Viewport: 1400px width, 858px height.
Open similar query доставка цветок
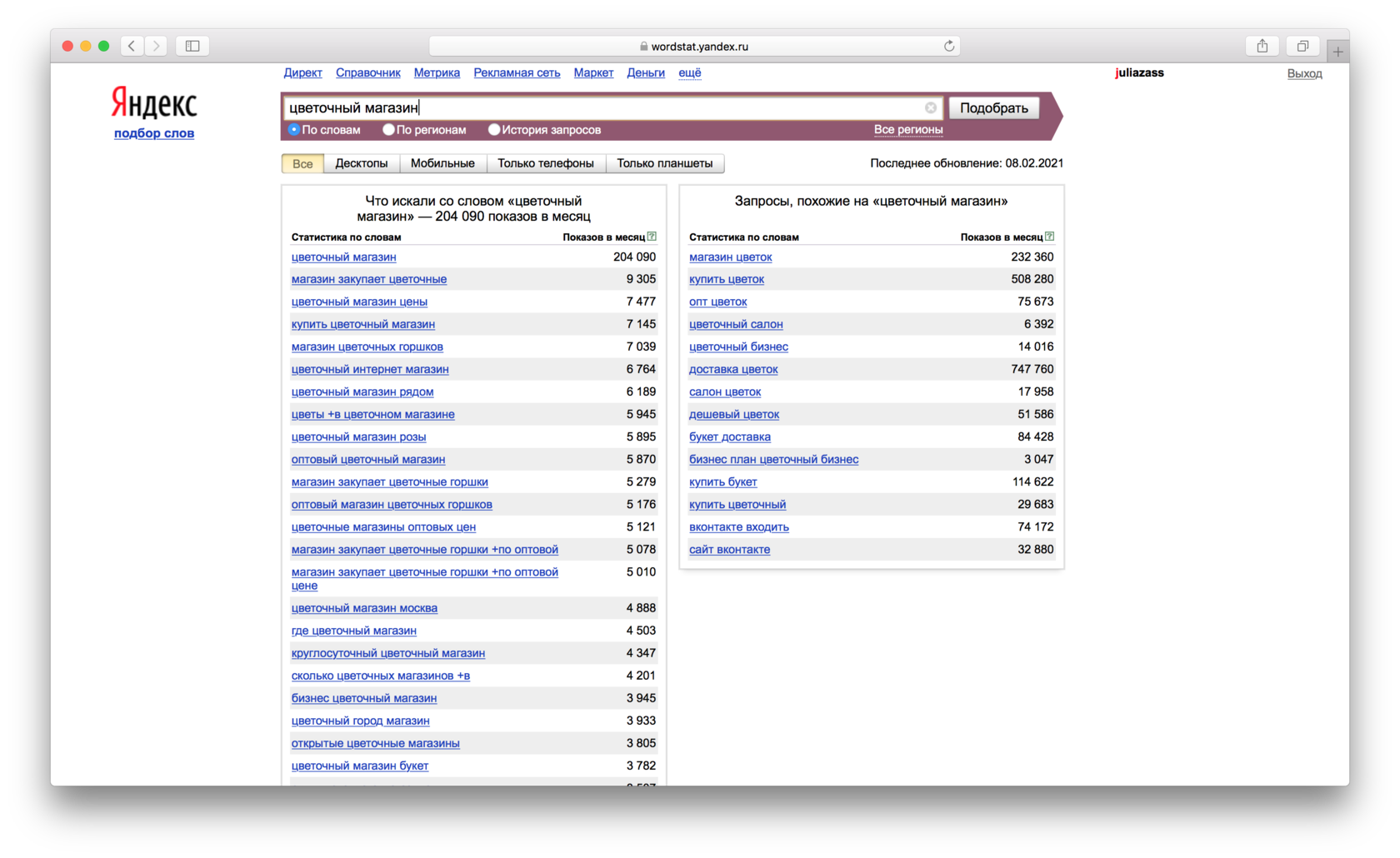point(733,369)
